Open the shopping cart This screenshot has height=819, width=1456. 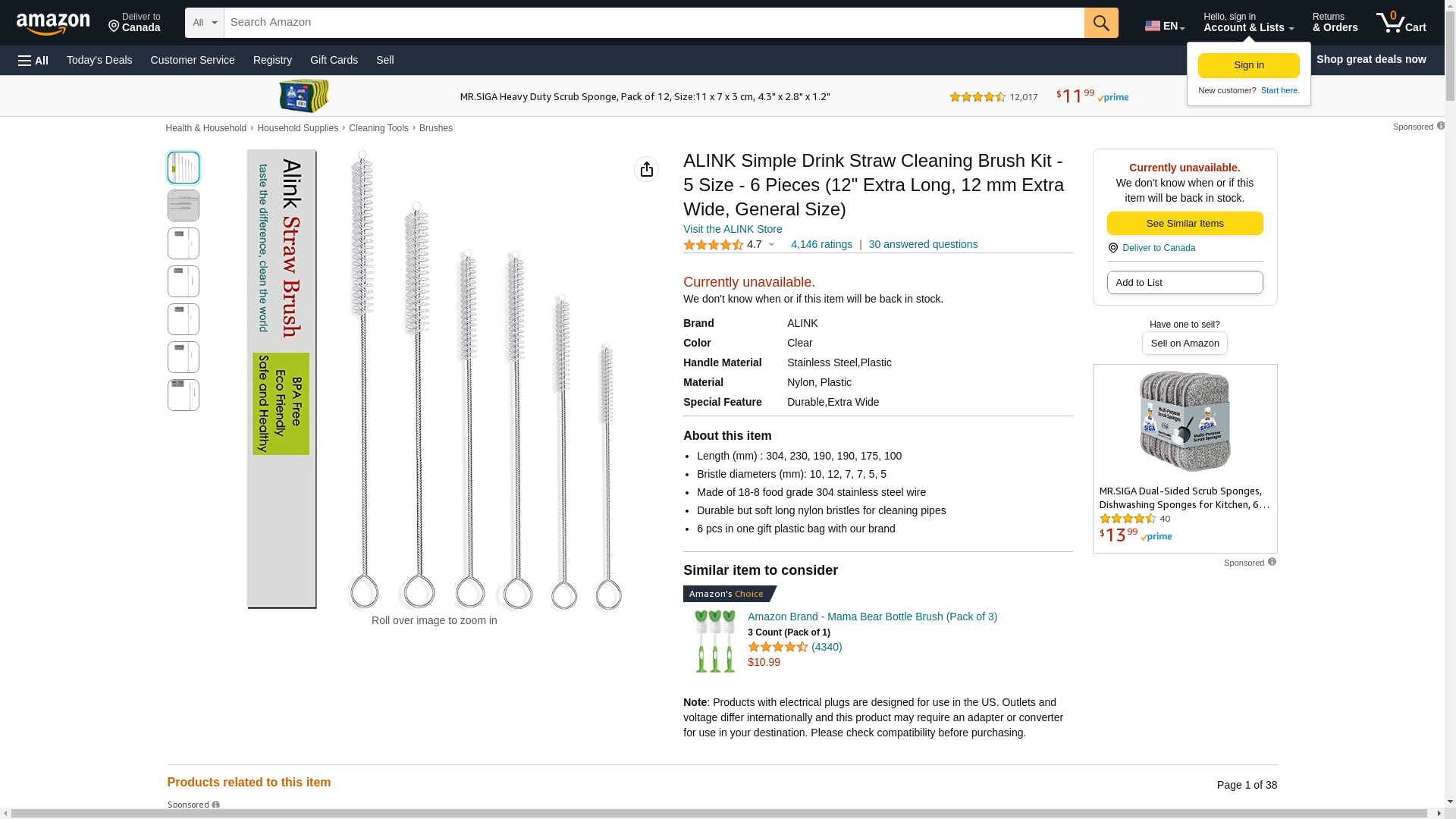pyautogui.click(x=1401, y=23)
